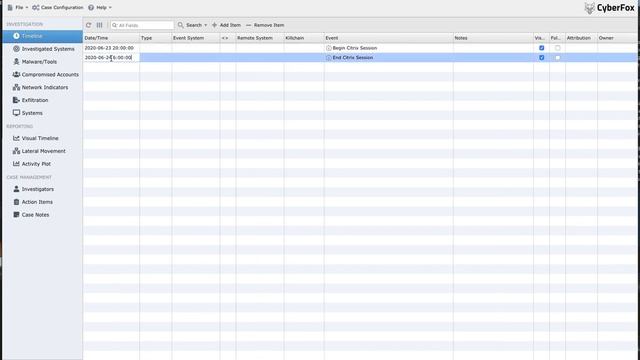Select Timeline in sidebar

42,36
